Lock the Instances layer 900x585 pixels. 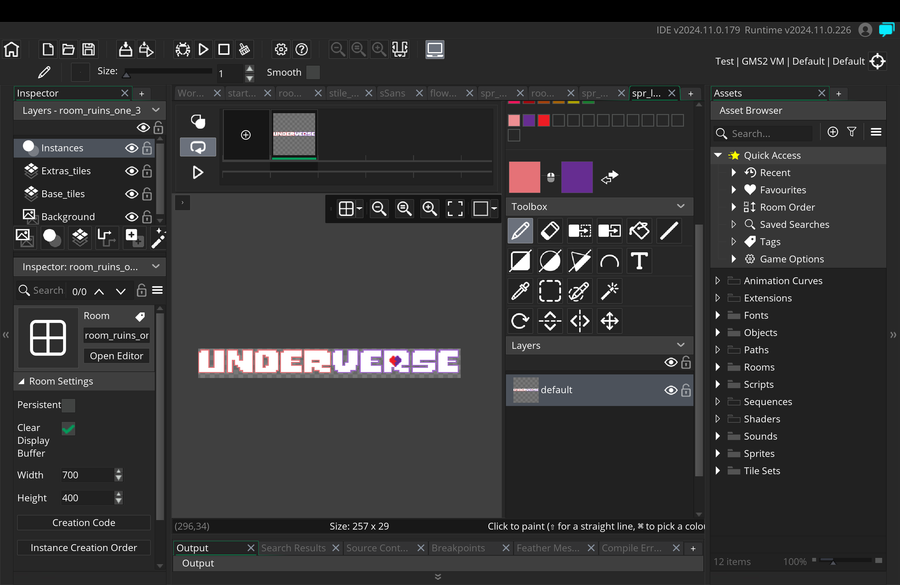click(147, 148)
